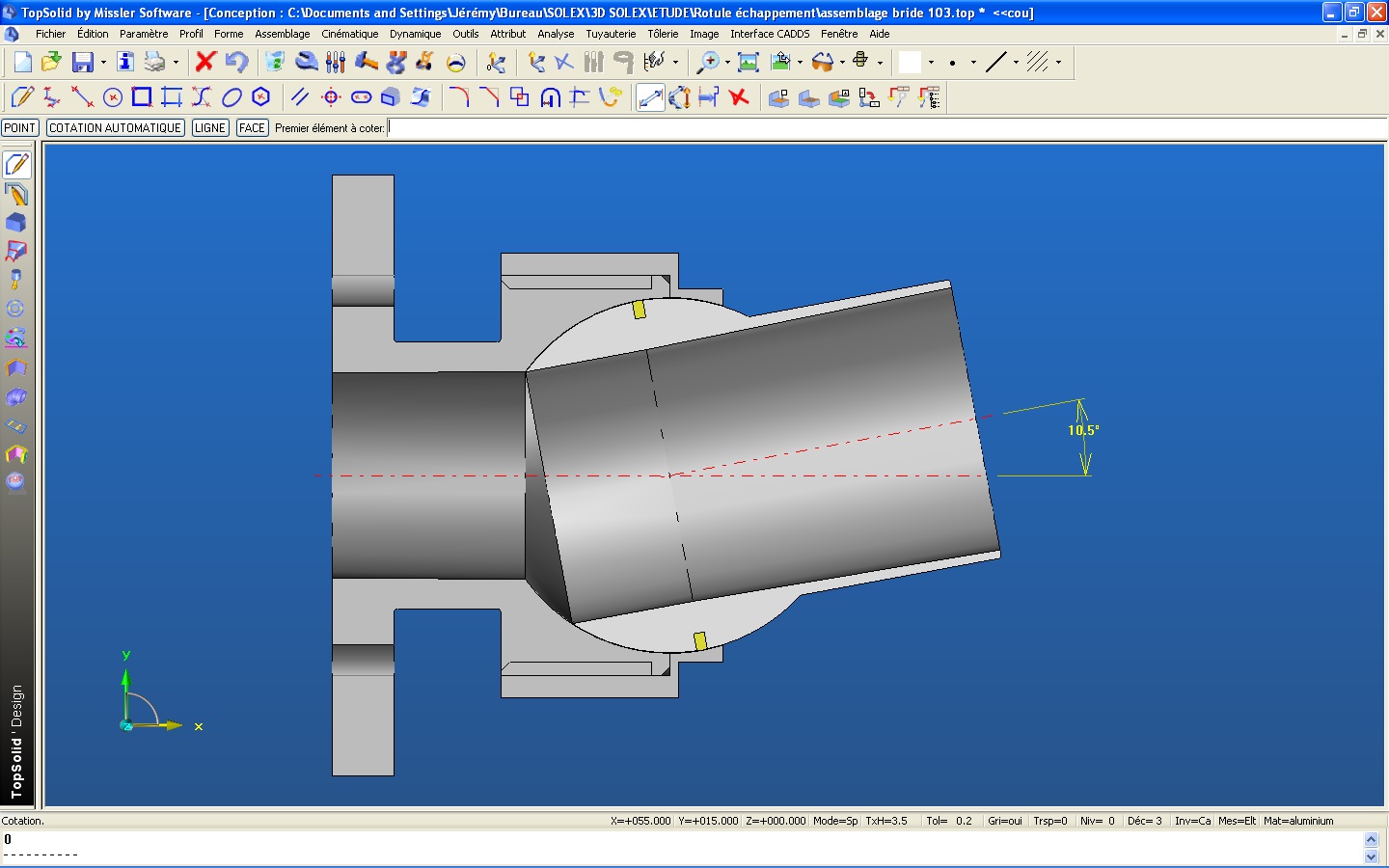The image size is (1389, 868).
Task: Expand the zoom magnifier dropdown arrow
Action: point(727,63)
